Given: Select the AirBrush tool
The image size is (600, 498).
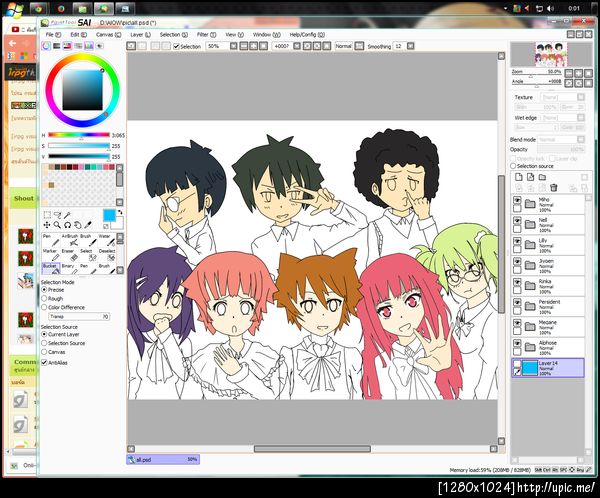Looking at the screenshot, I should pos(70,240).
